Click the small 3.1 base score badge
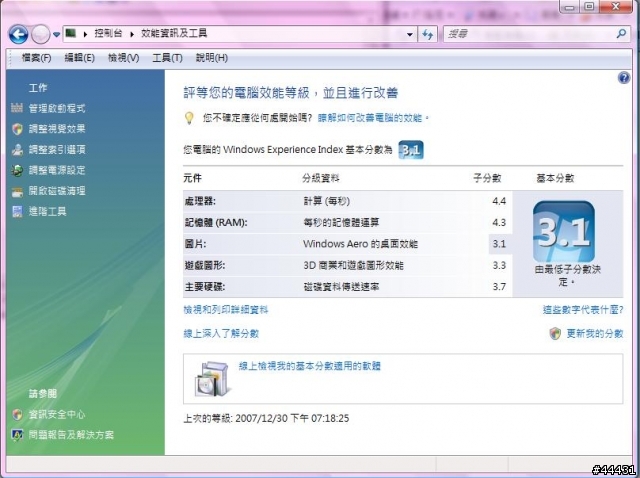The height and width of the screenshot is (478, 640). click(411, 150)
